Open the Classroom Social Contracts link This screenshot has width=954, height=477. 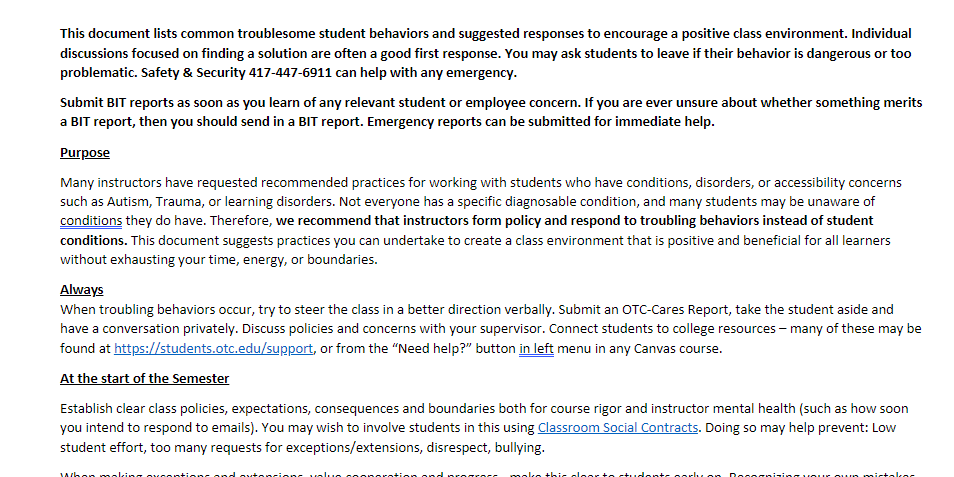pyautogui.click(x=617, y=427)
